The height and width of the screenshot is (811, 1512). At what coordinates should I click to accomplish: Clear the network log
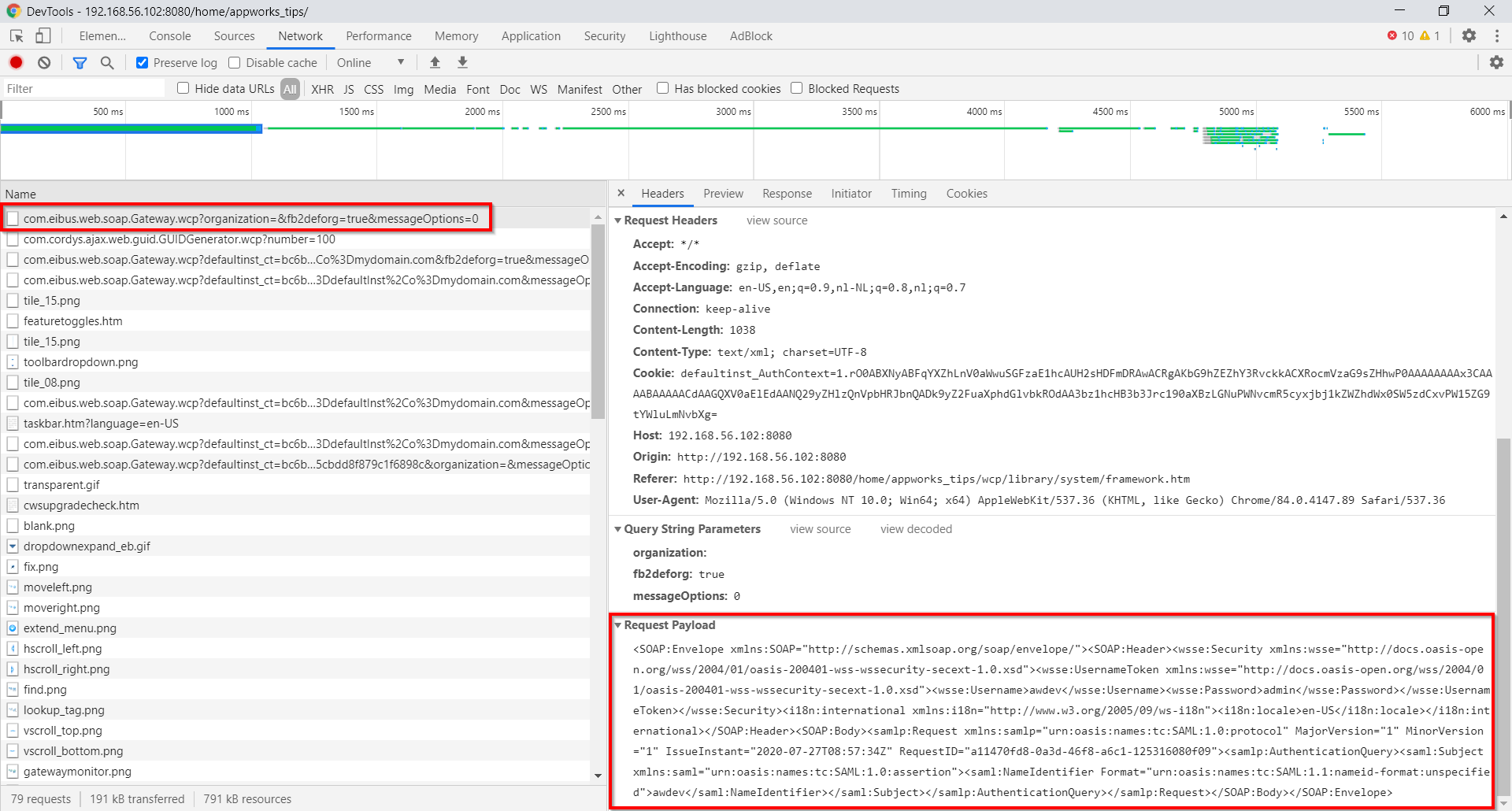tap(44, 62)
